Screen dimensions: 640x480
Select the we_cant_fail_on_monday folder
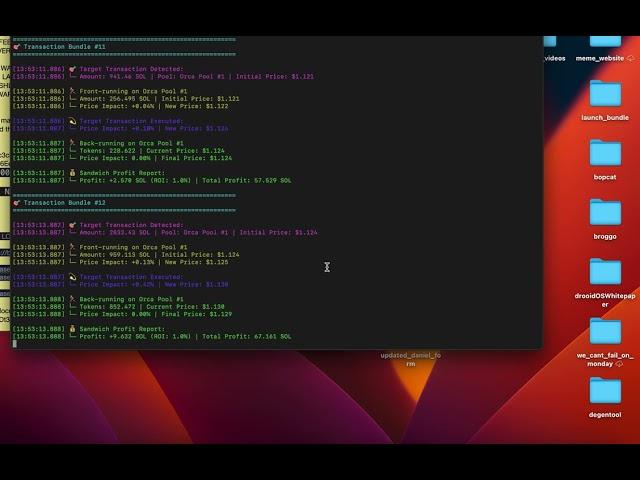[x=605, y=342]
